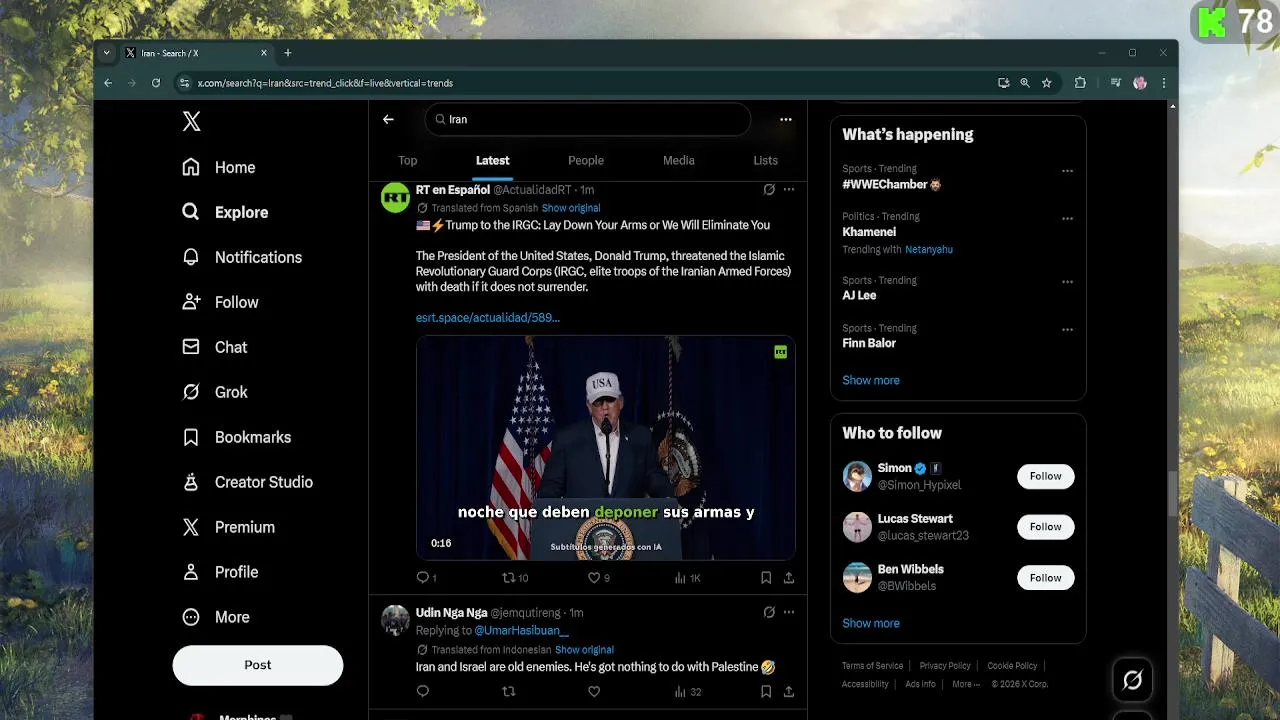Open Notifications in the sidebar
1280x720 pixels.
pyautogui.click(x=241, y=257)
